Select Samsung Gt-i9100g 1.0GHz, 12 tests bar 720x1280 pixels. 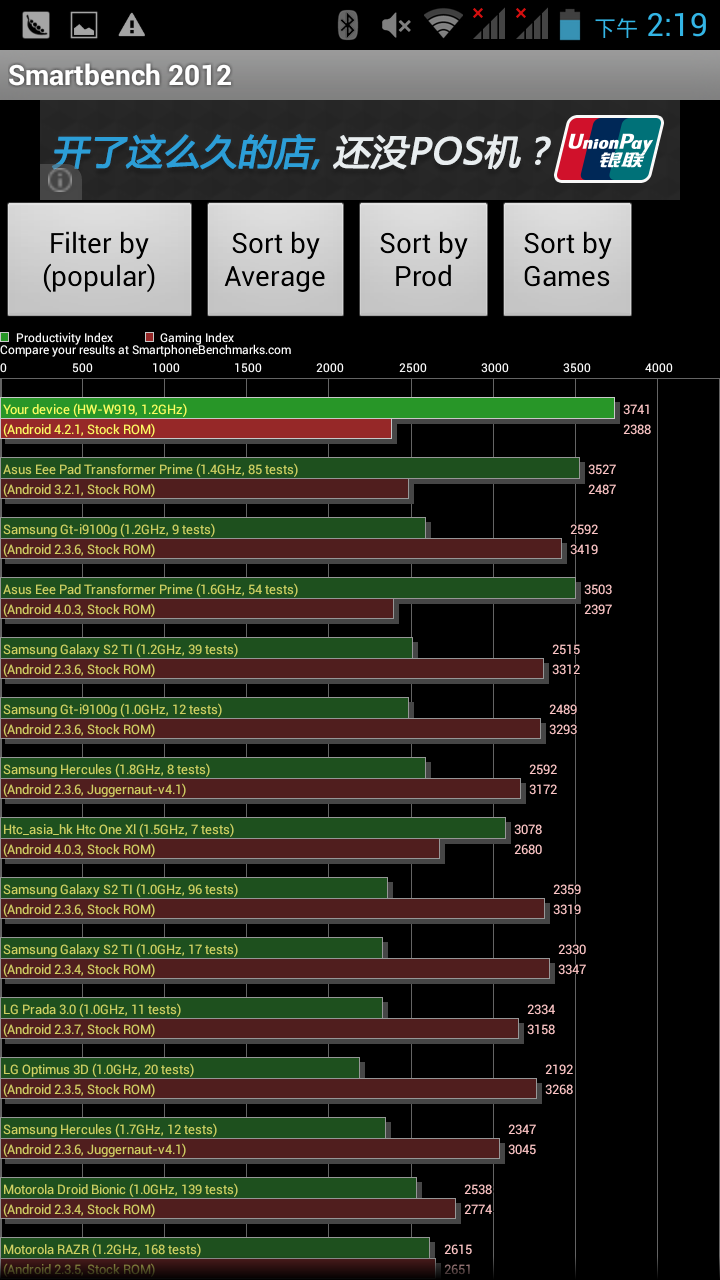coord(205,709)
